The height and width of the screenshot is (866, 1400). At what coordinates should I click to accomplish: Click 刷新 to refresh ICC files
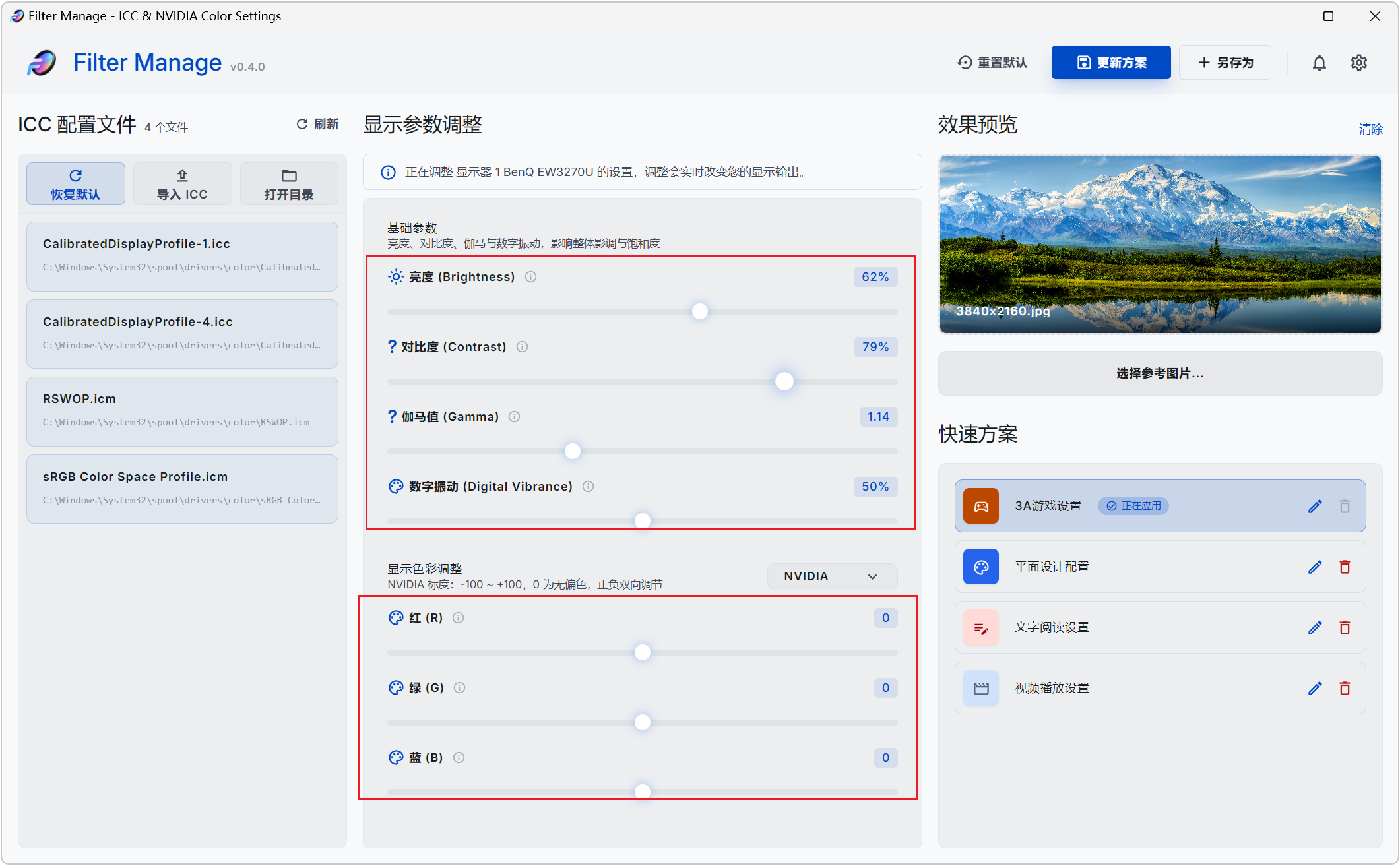coord(317,124)
